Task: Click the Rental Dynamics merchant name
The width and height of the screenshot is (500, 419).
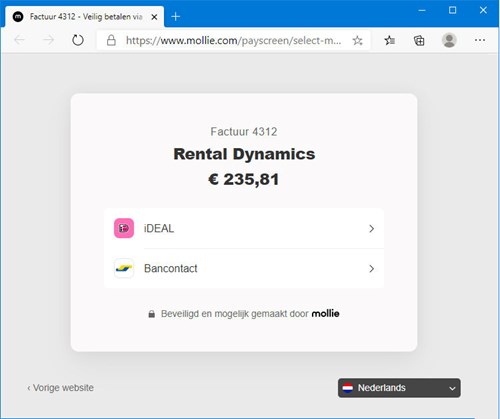Action: [244, 154]
